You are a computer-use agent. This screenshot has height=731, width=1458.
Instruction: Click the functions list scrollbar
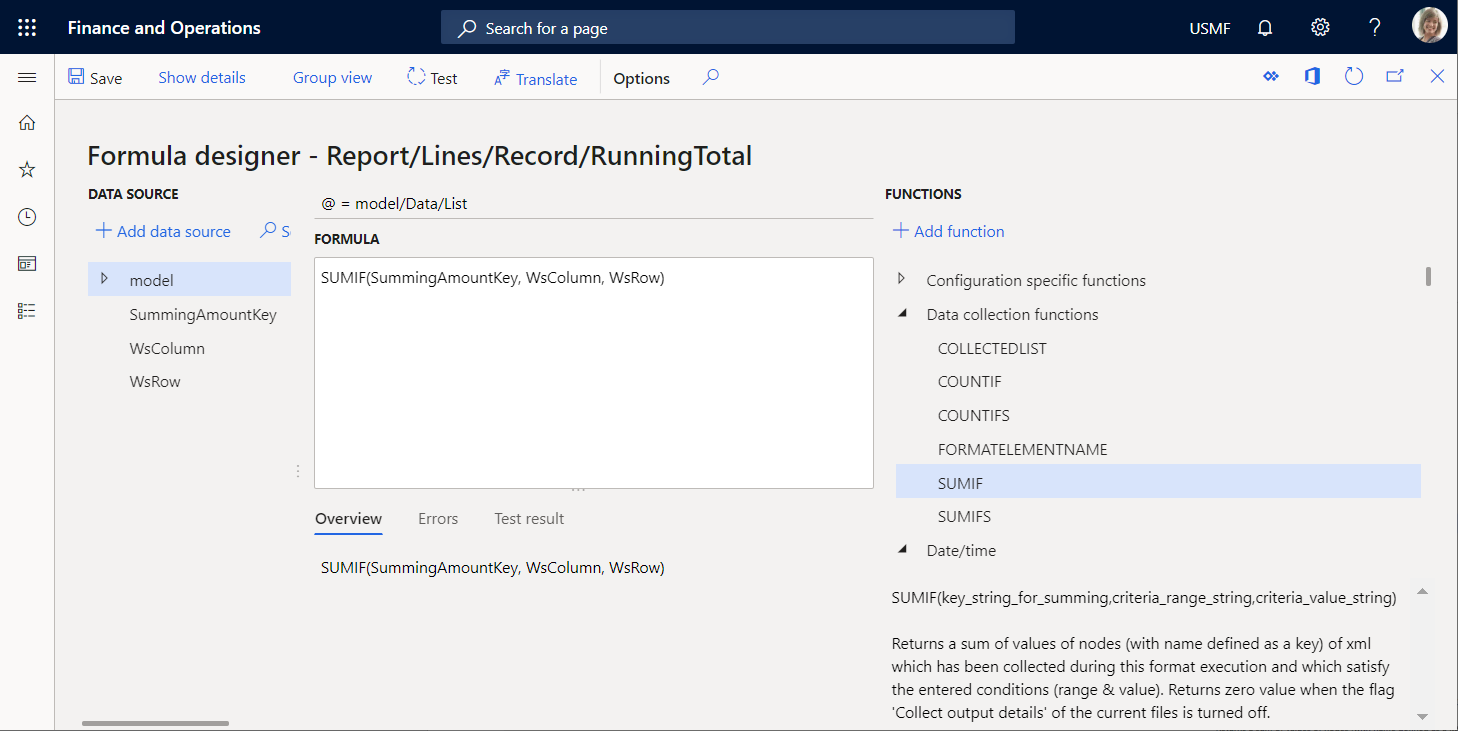tap(1428, 277)
